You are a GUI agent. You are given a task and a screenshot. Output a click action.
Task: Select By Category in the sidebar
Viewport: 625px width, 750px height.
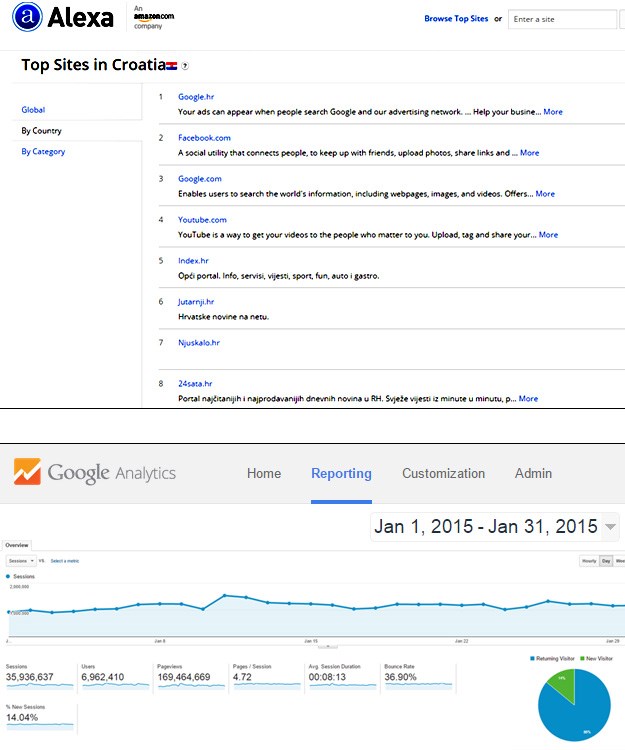pos(43,152)
